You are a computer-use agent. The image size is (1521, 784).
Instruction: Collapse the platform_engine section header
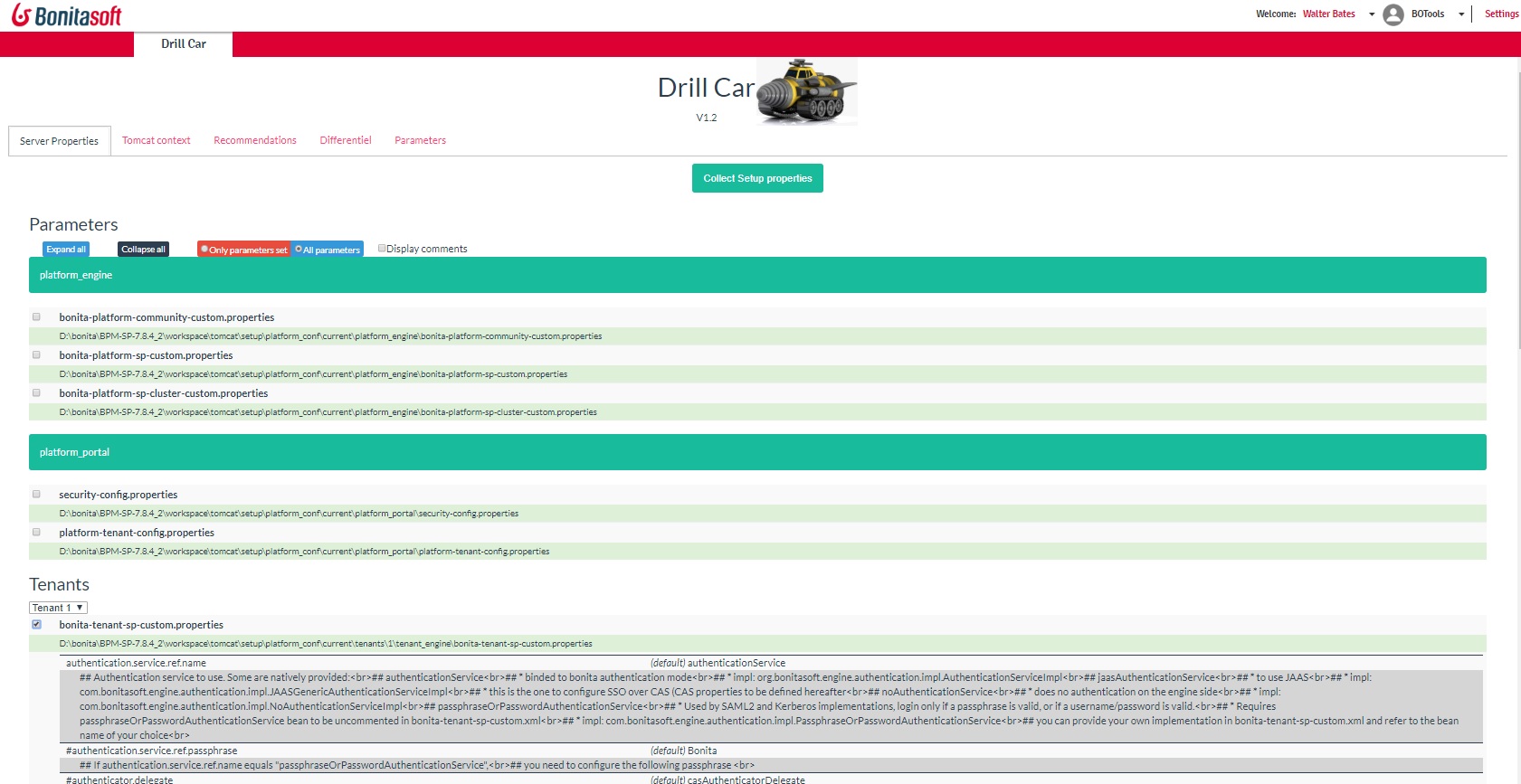pos(757,275)
